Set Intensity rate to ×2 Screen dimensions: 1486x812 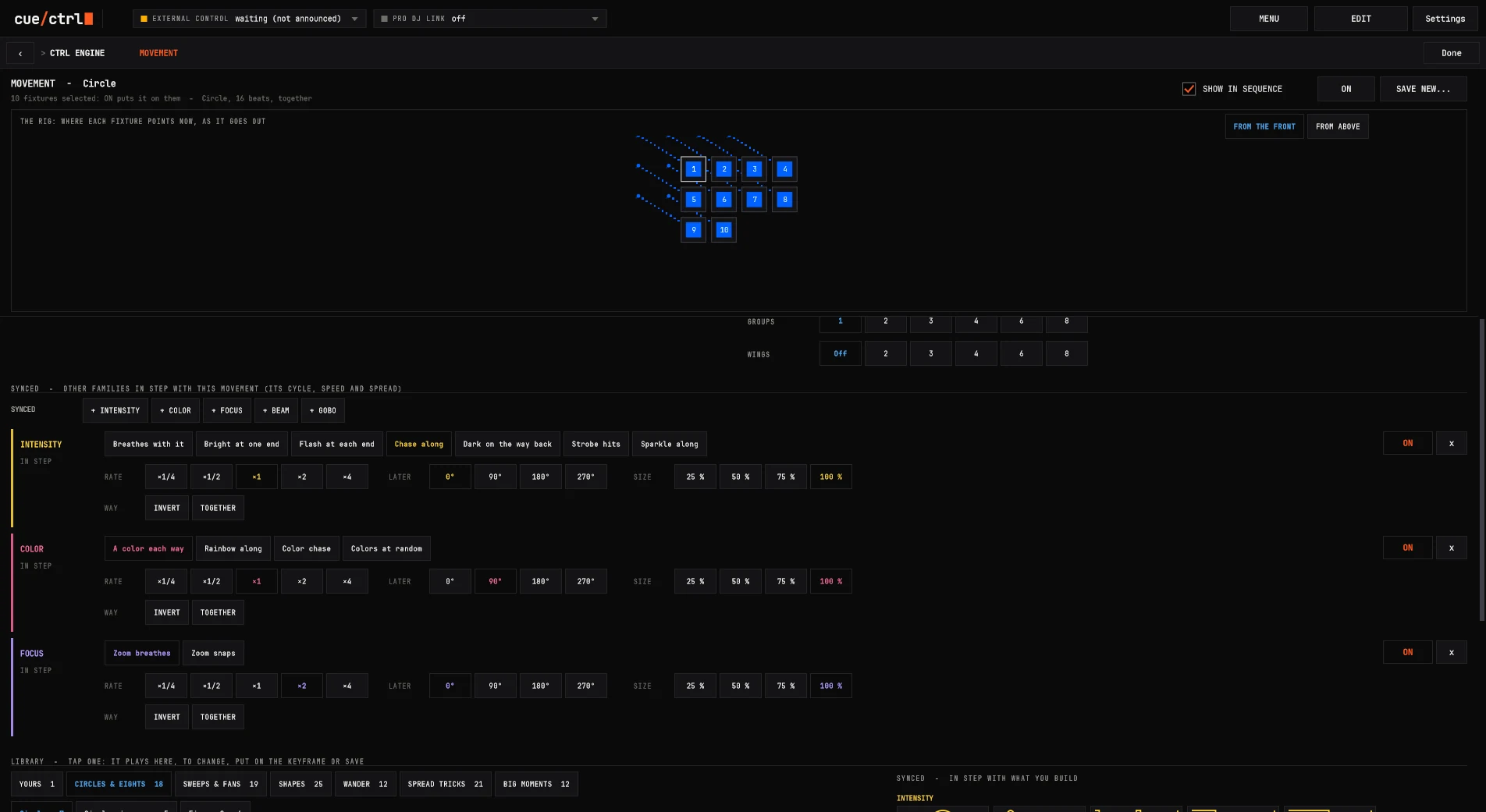pos(301,477)
